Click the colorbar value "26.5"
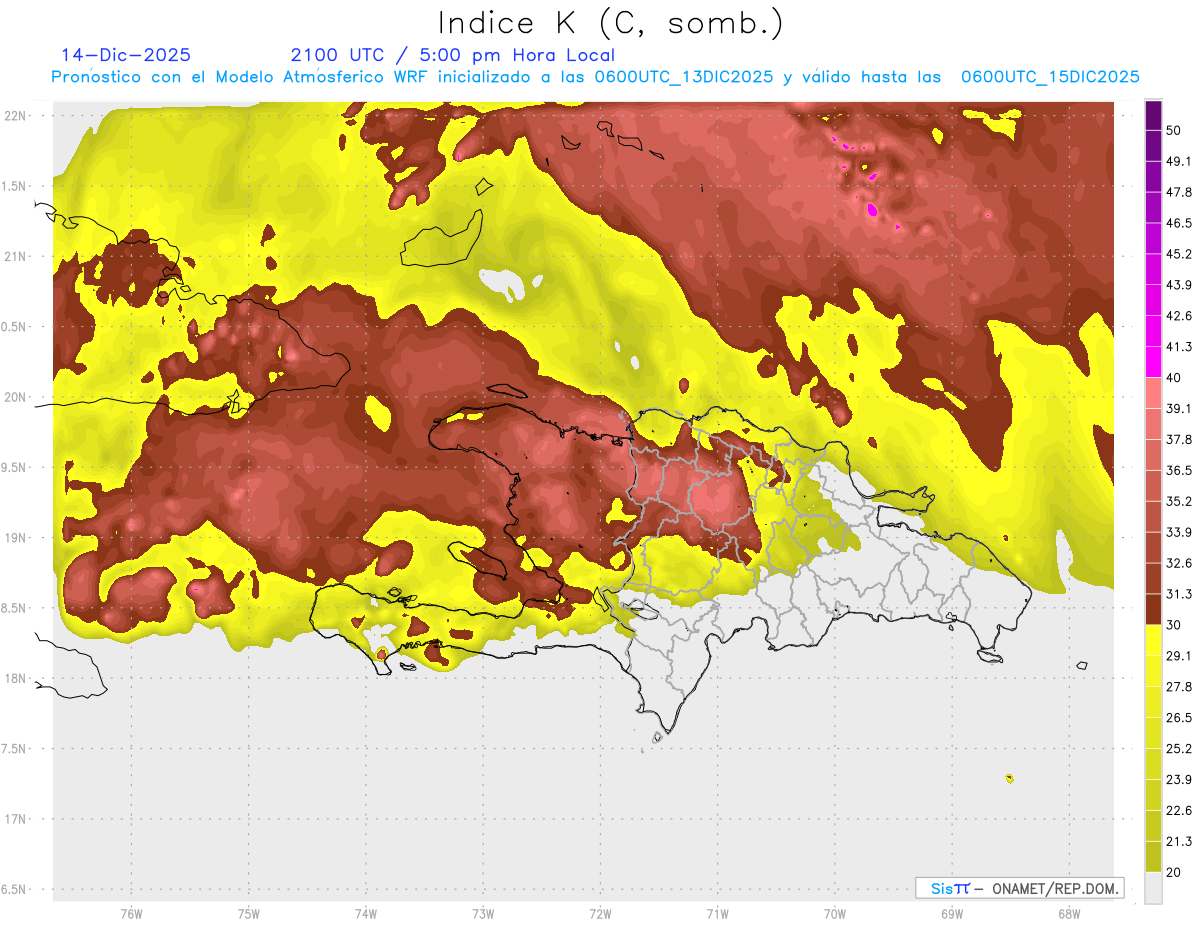Image resolution: width=1200 pixels, height=927 pixels. [1178, 718]
